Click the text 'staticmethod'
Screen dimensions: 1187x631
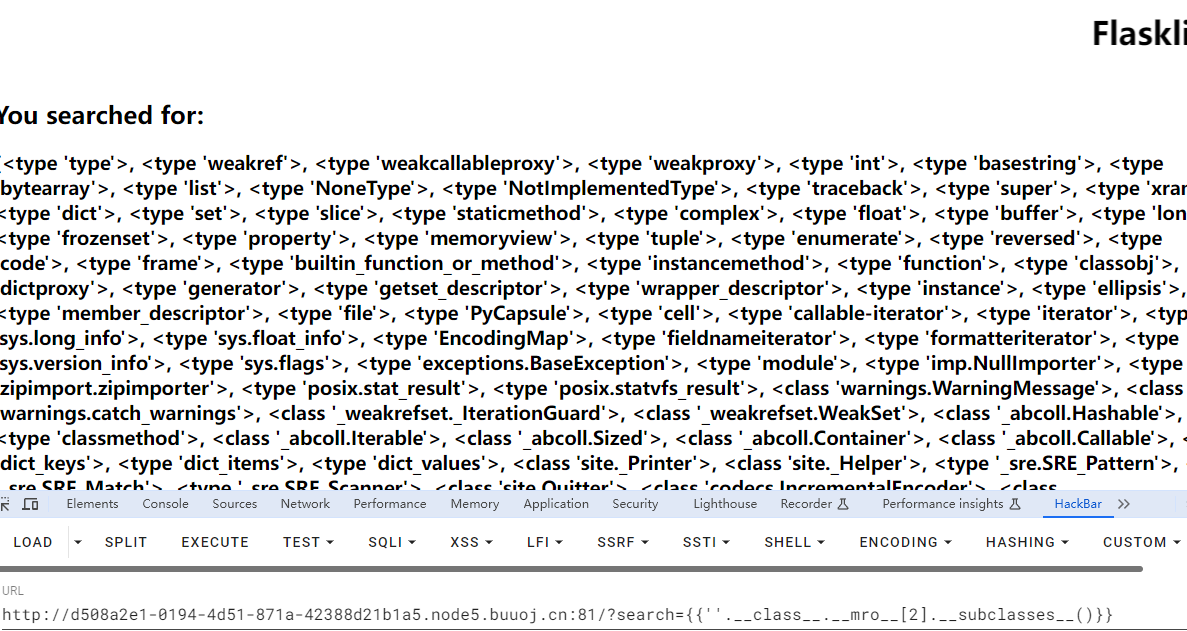coord(517,213)
